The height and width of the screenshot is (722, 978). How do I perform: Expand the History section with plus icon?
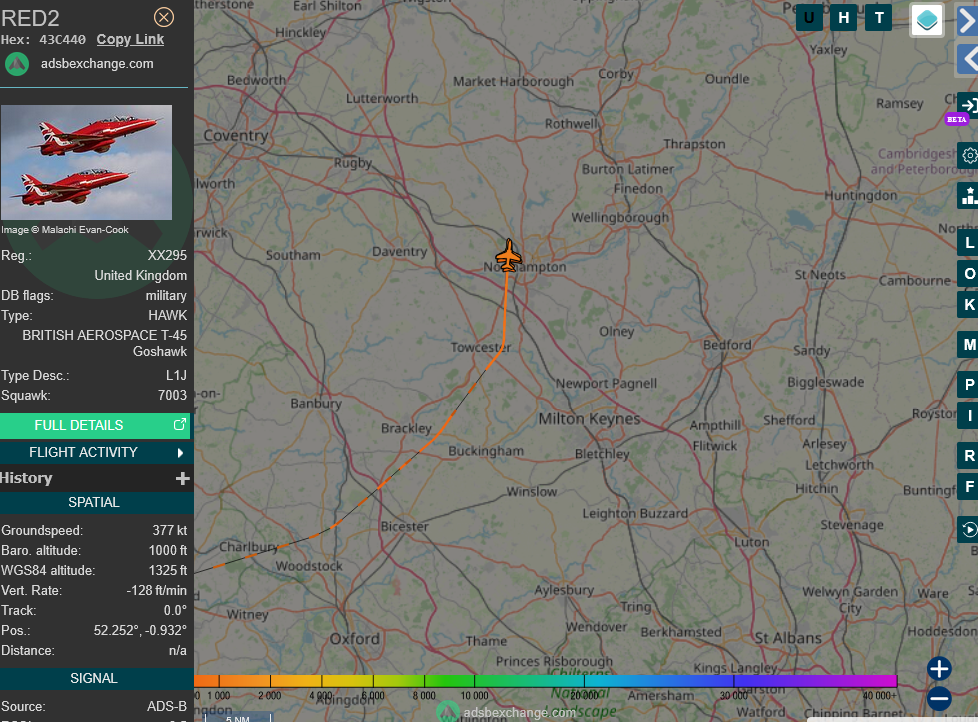(x=182, y=478)
